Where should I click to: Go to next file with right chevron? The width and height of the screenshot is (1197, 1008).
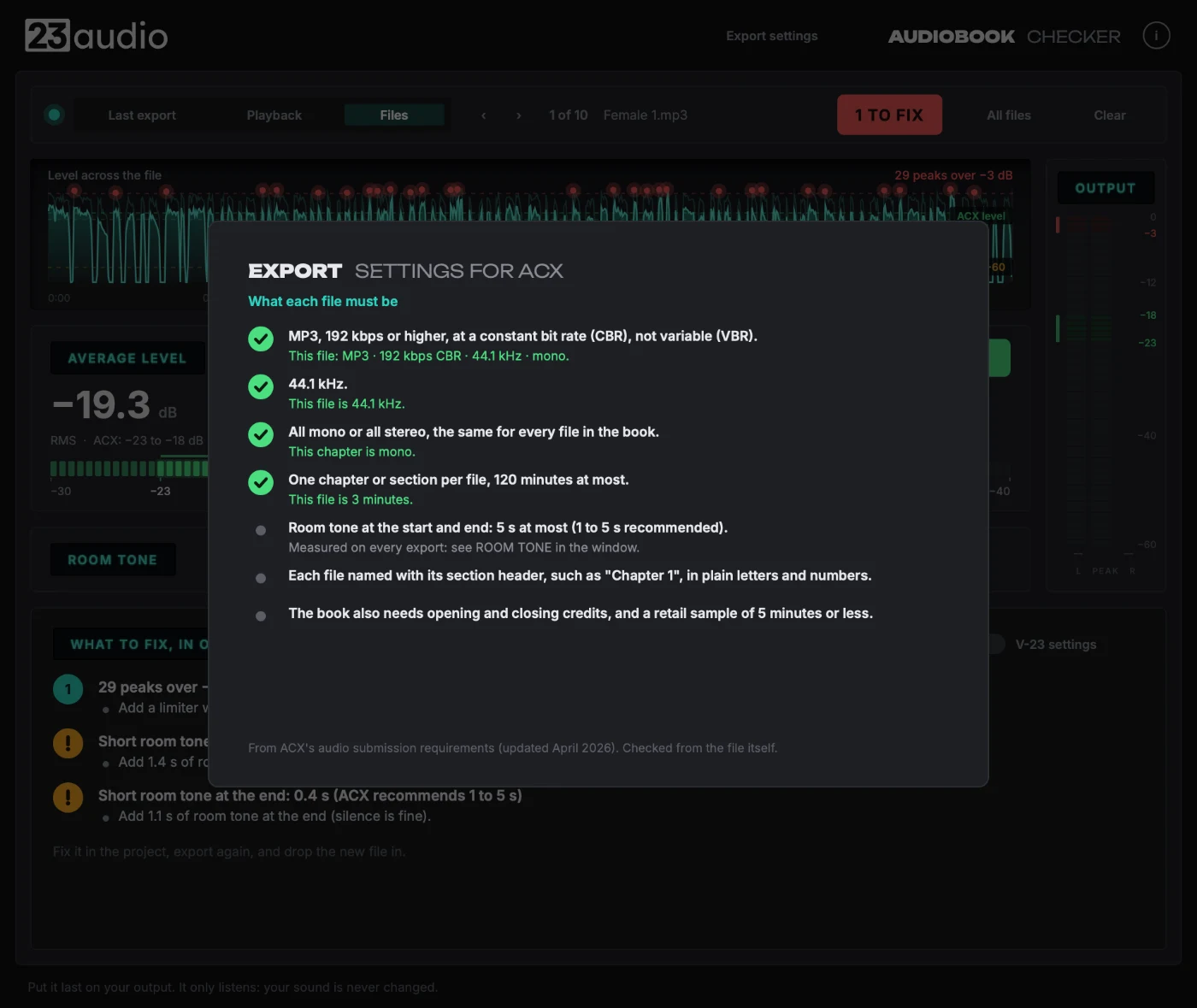click(x=518, y=115)
